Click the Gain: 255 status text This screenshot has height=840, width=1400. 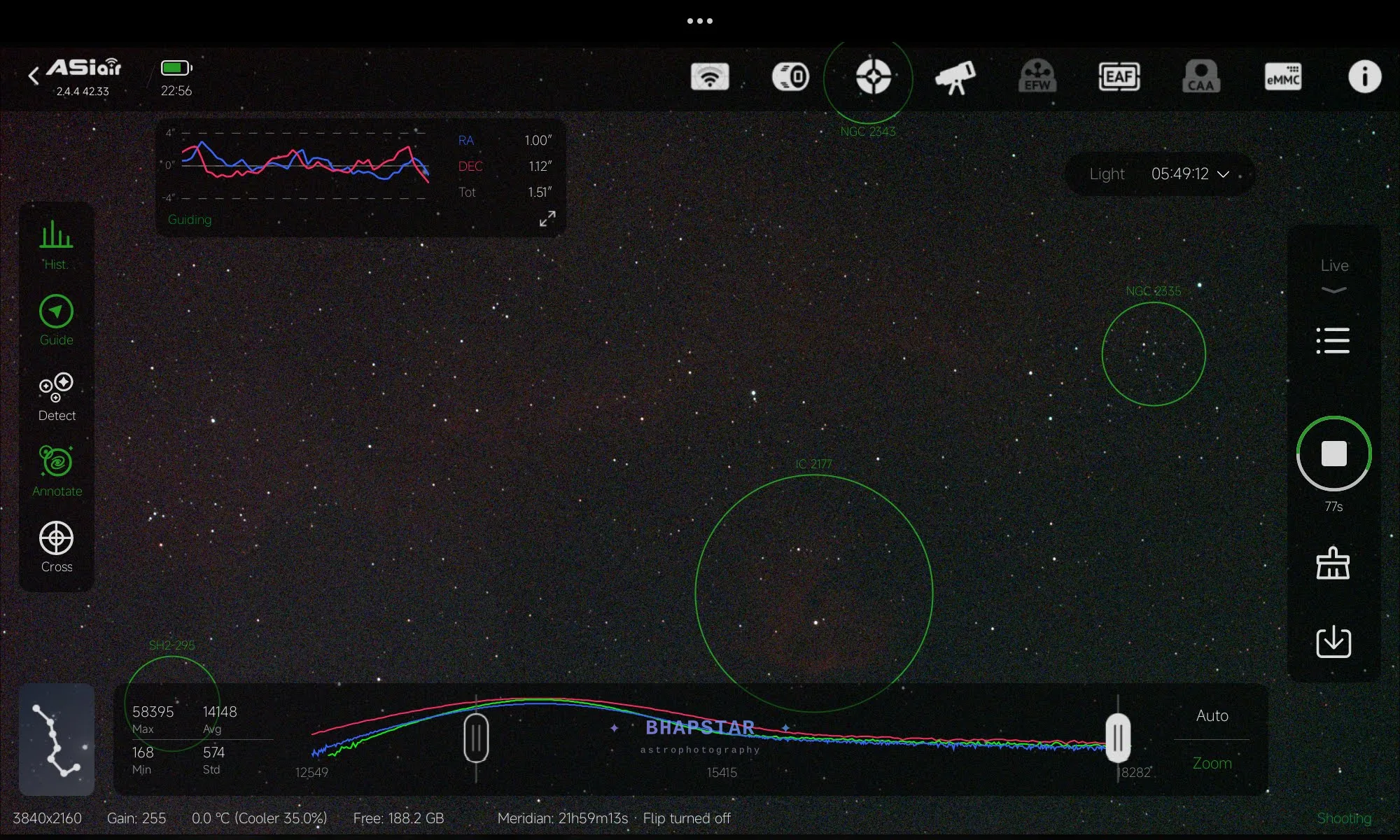click(136, 818)
